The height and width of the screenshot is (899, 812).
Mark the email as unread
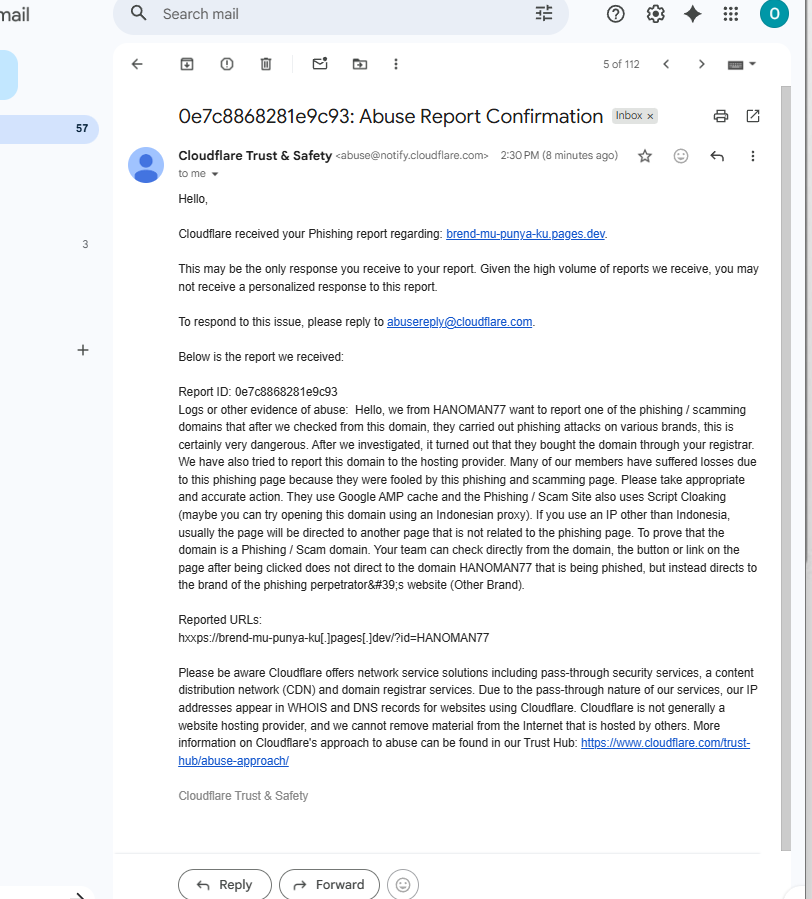pos(320,64)
